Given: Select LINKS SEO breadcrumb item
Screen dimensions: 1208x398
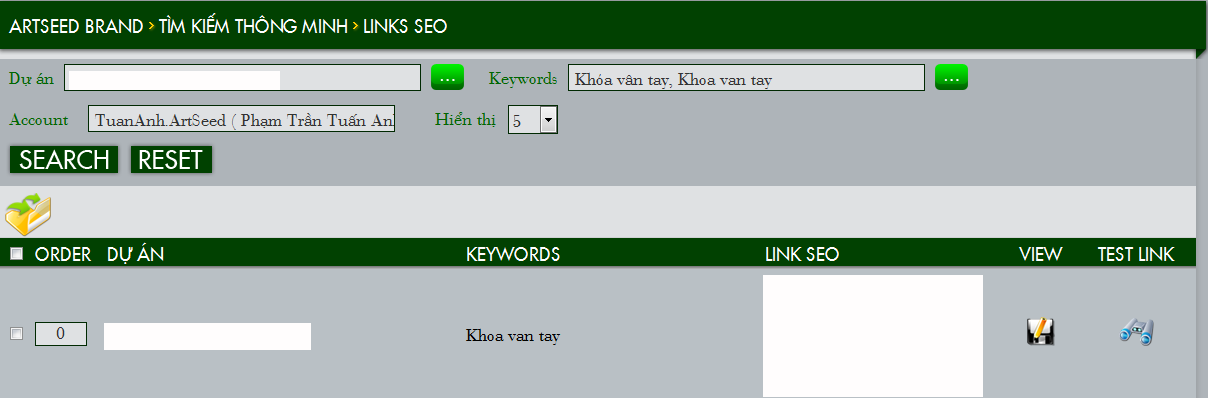Looking at the screenshot, I should pyautogui.click(x=405, y=27).
